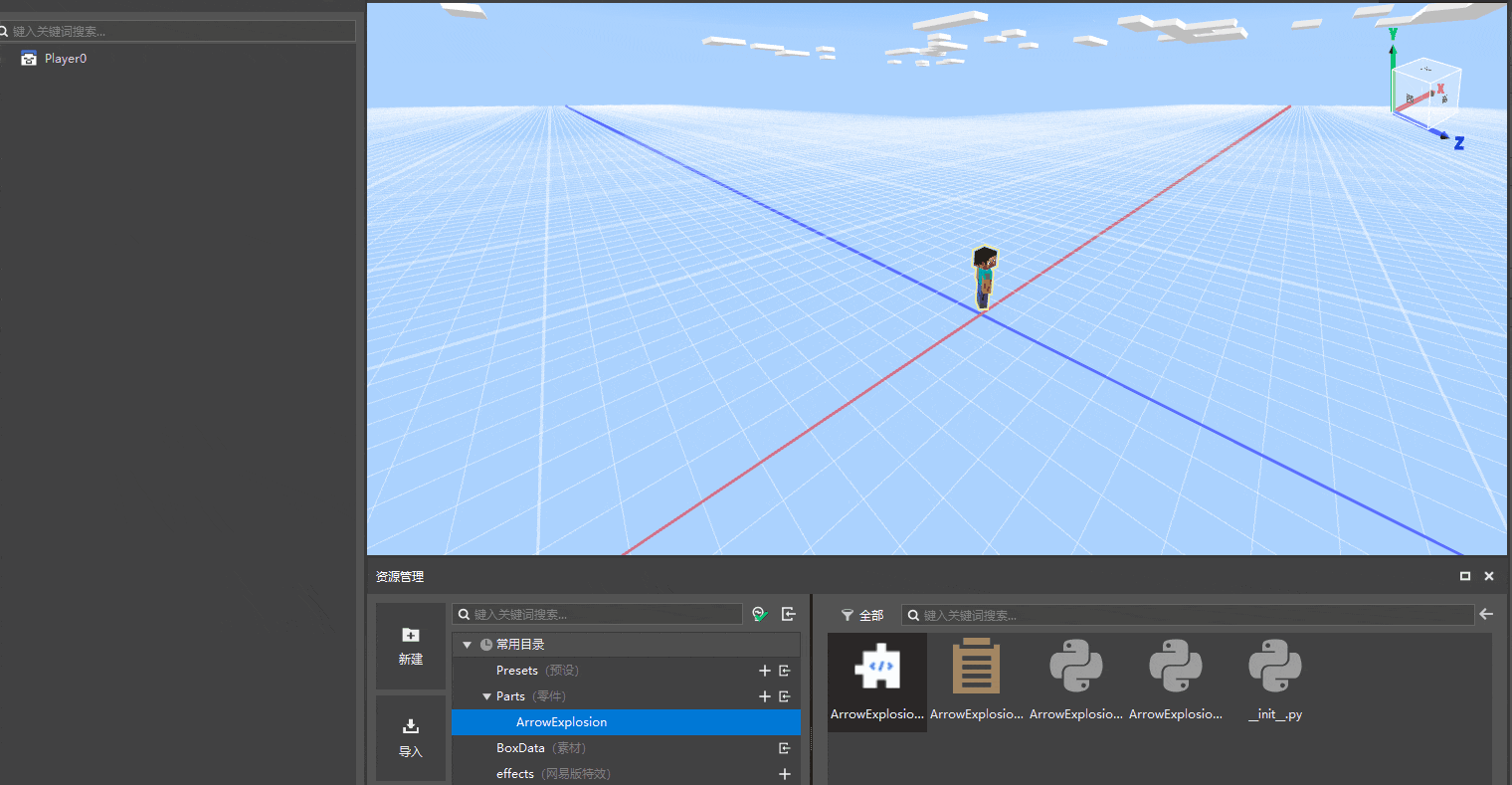Click the open-folder icon on the BoxData row
Image resolution: width=1512 pixels, height=785 pixels.
785,748
